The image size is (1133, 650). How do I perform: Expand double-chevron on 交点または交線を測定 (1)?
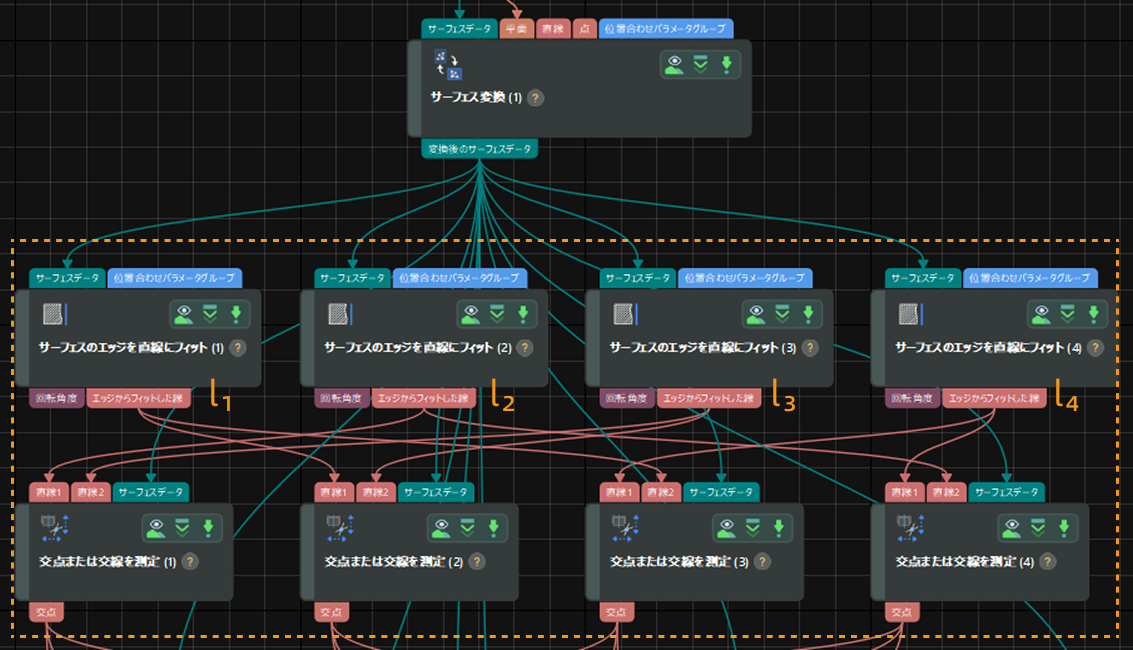(182, 528)
